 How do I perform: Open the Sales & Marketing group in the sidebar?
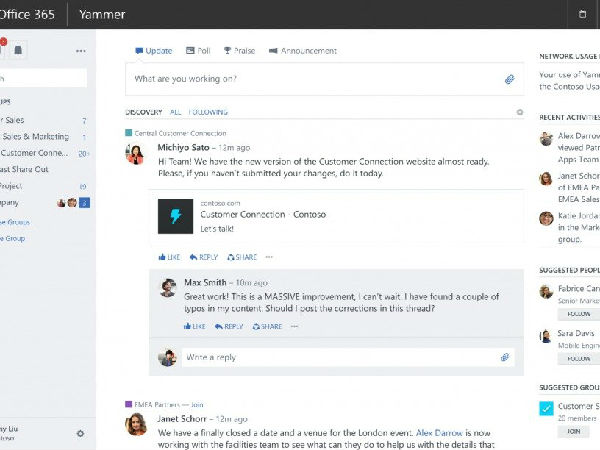click(x=36, y=137)
